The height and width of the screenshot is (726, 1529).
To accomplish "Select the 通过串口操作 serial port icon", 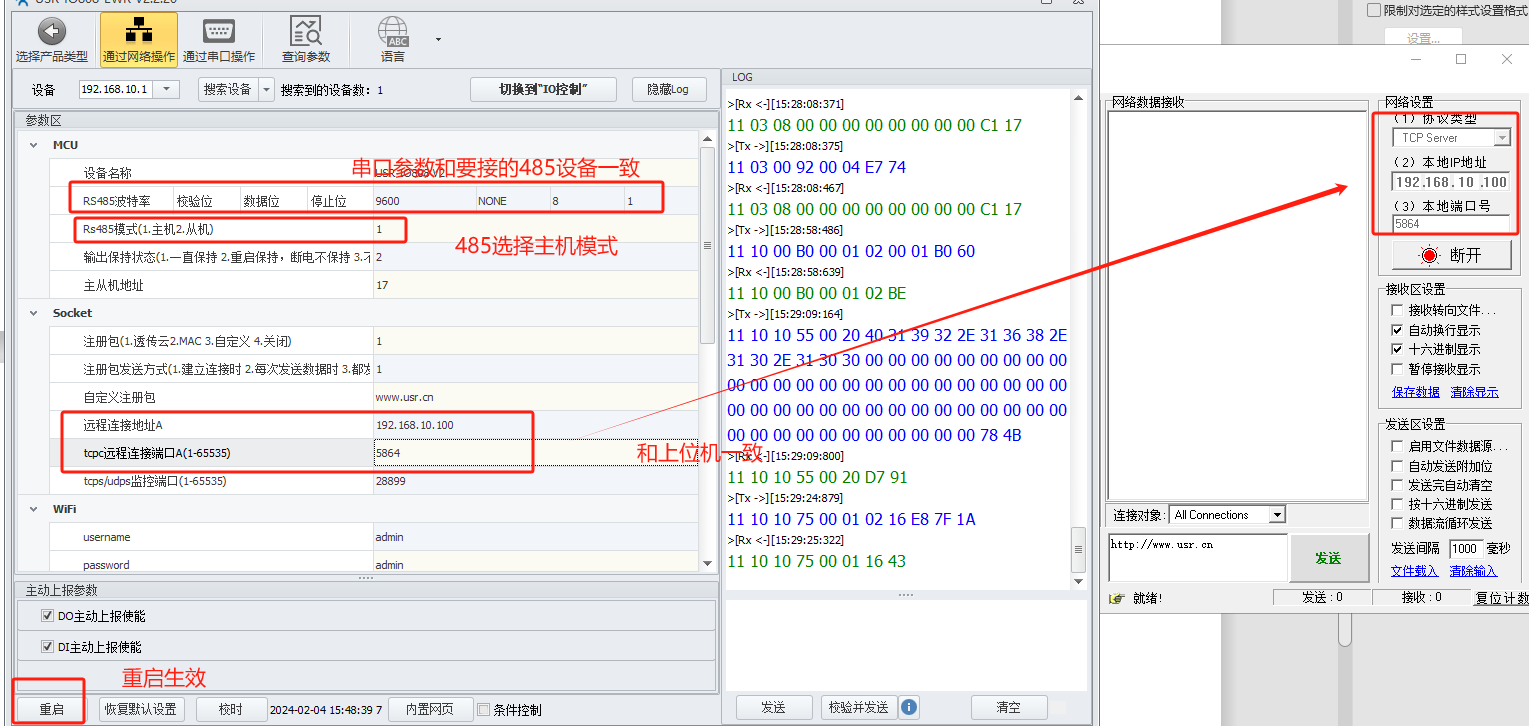I will point(218,30).
